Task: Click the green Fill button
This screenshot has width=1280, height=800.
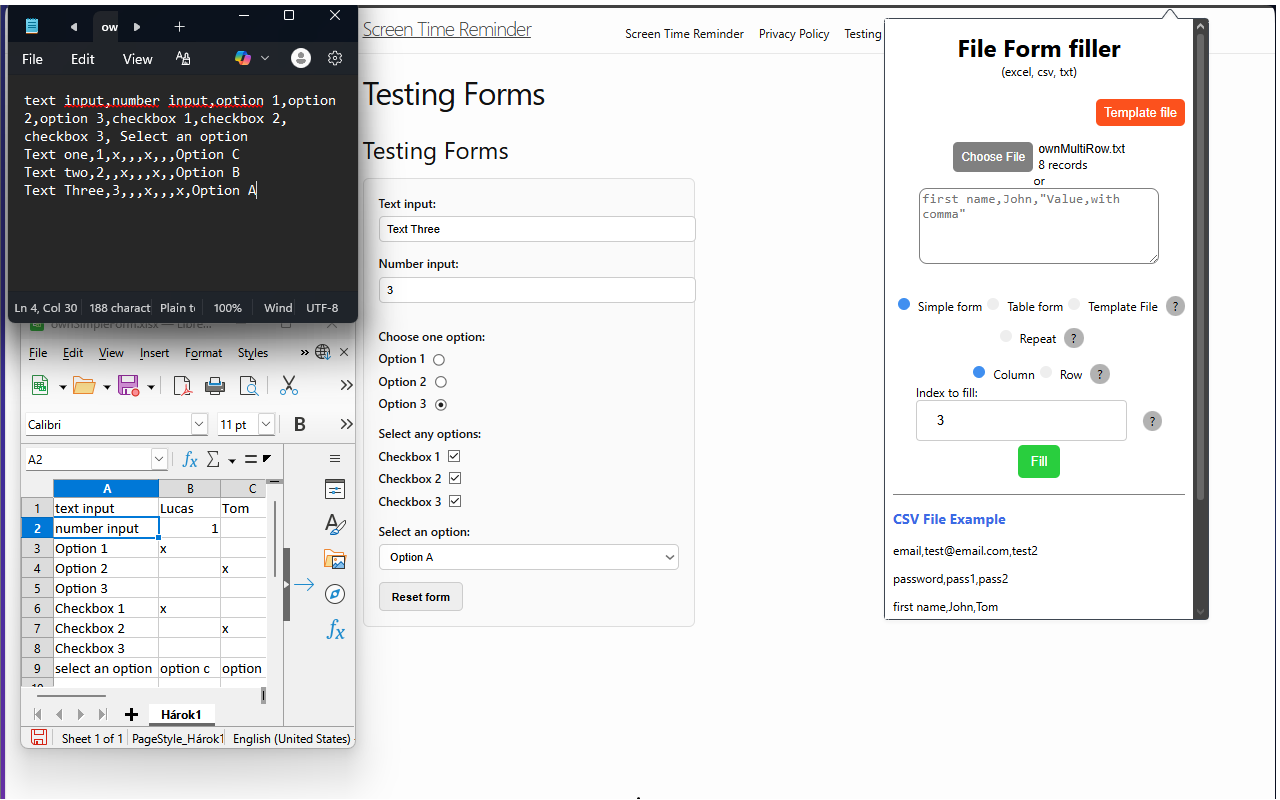Action: tap(1039, 461)
